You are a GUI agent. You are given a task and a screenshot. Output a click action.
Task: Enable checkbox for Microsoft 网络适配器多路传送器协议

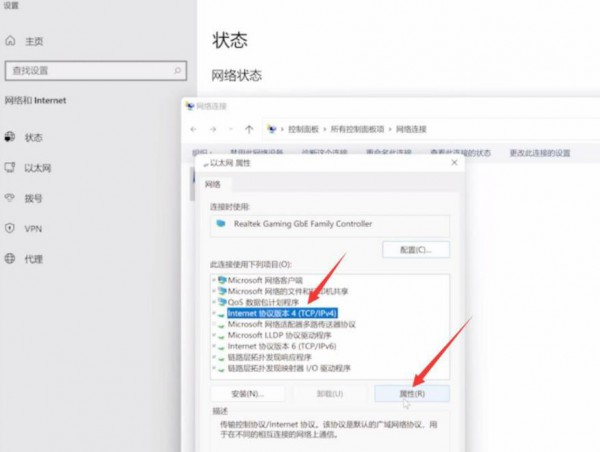[x=214, y=324]
